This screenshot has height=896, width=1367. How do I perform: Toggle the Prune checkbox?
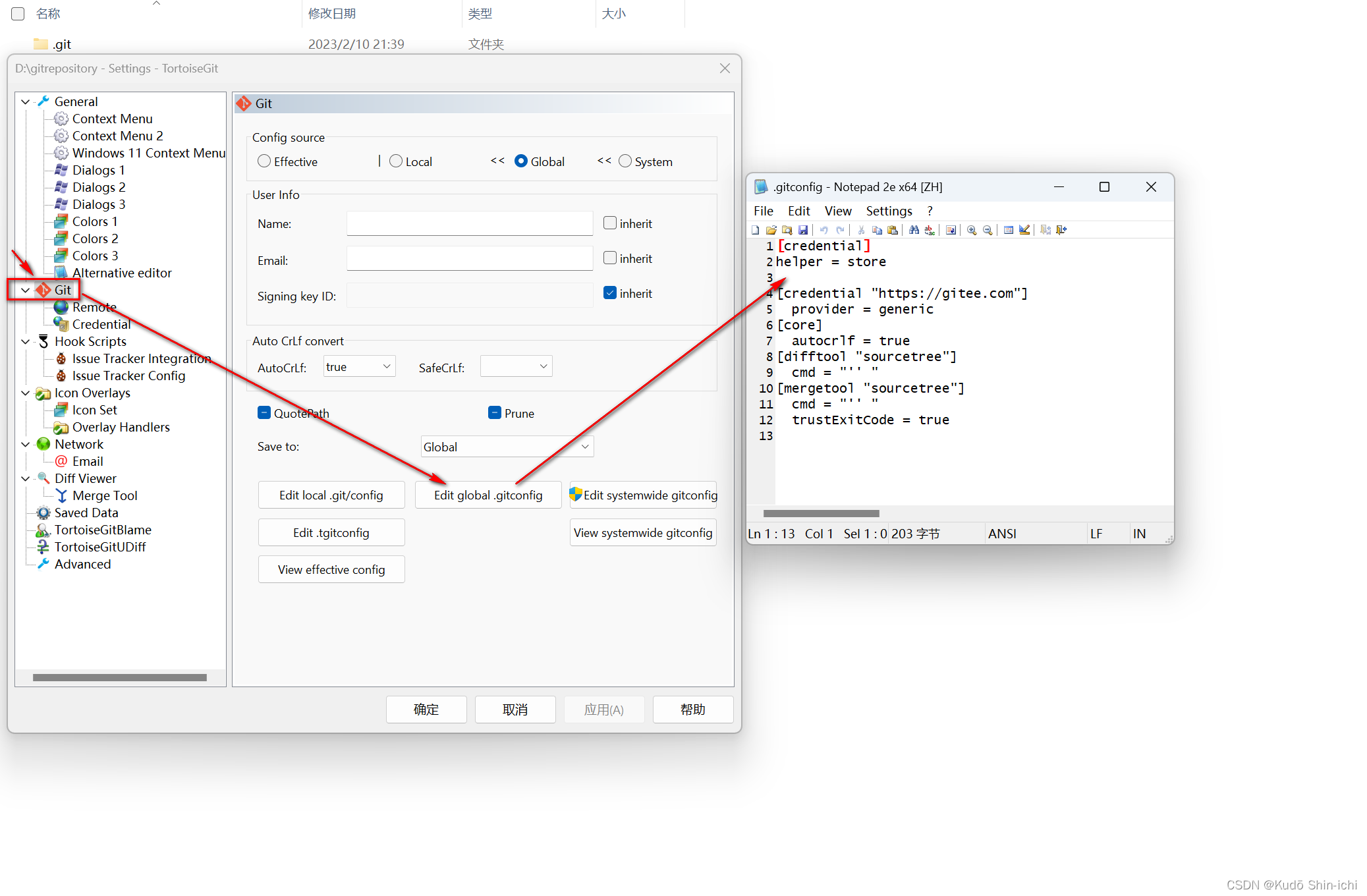point(495,413)
